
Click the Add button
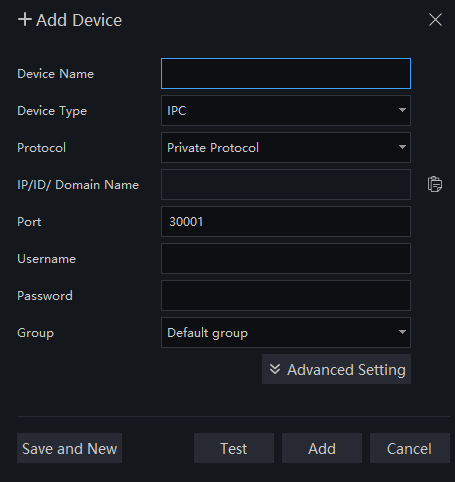click(322, 448)
